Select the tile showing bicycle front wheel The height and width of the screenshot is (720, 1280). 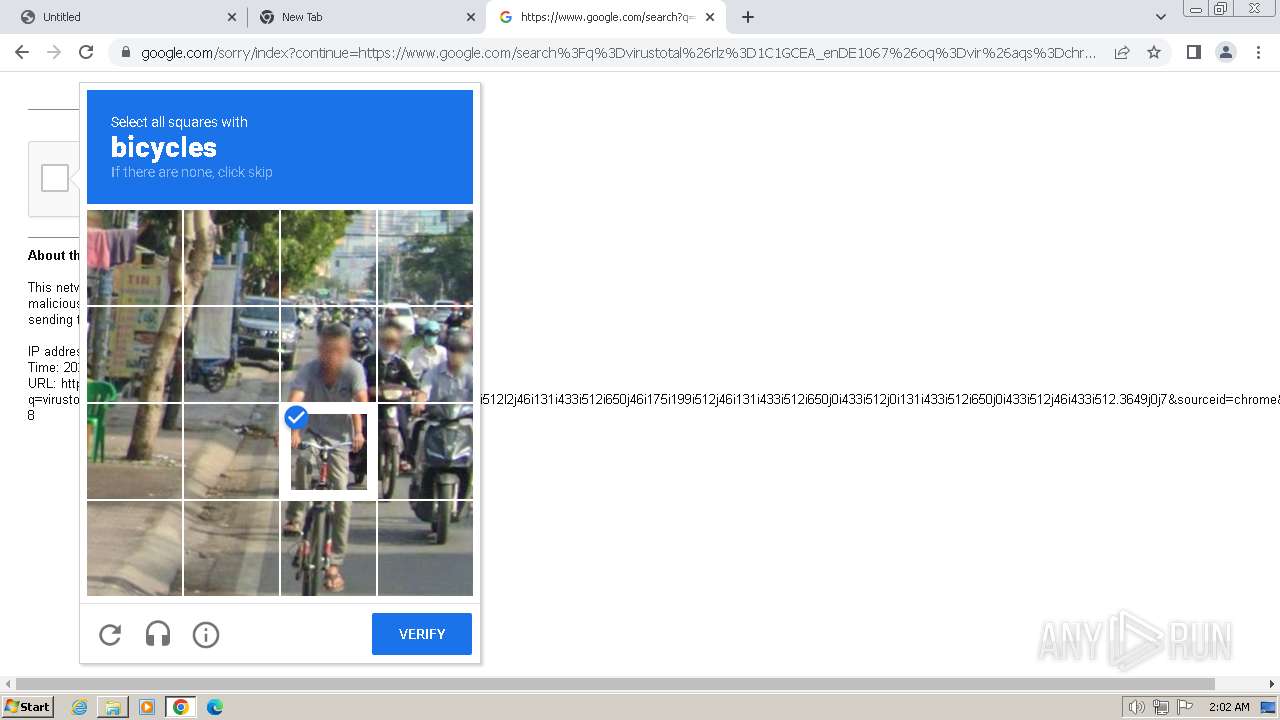328,548
